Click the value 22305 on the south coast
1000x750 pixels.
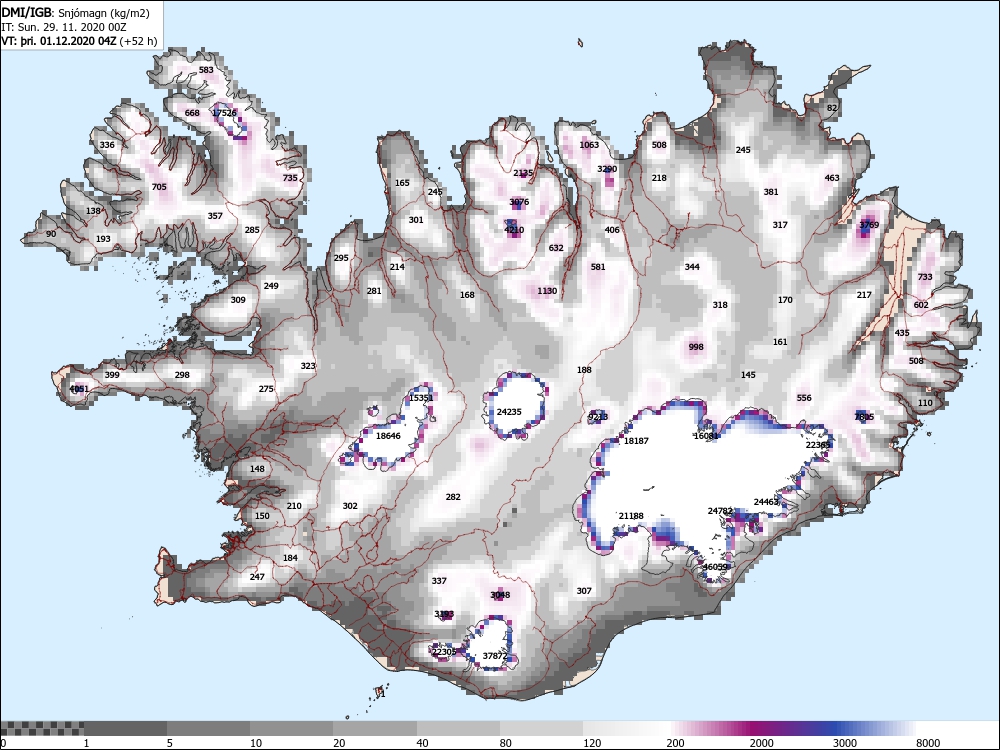(x=444, y=652)
